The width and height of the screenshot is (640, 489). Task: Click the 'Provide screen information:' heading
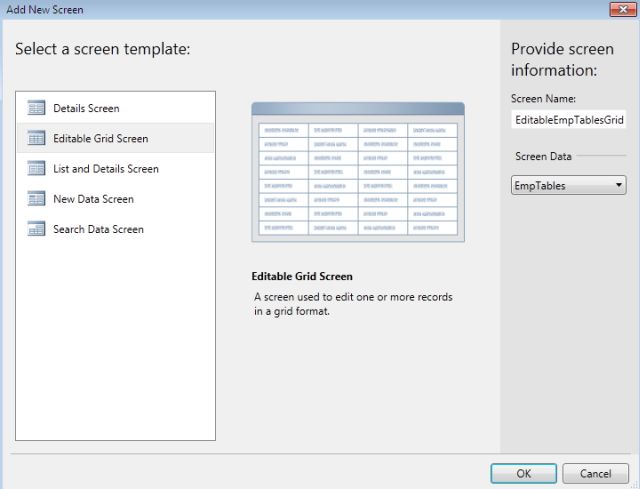pos(562,60)
